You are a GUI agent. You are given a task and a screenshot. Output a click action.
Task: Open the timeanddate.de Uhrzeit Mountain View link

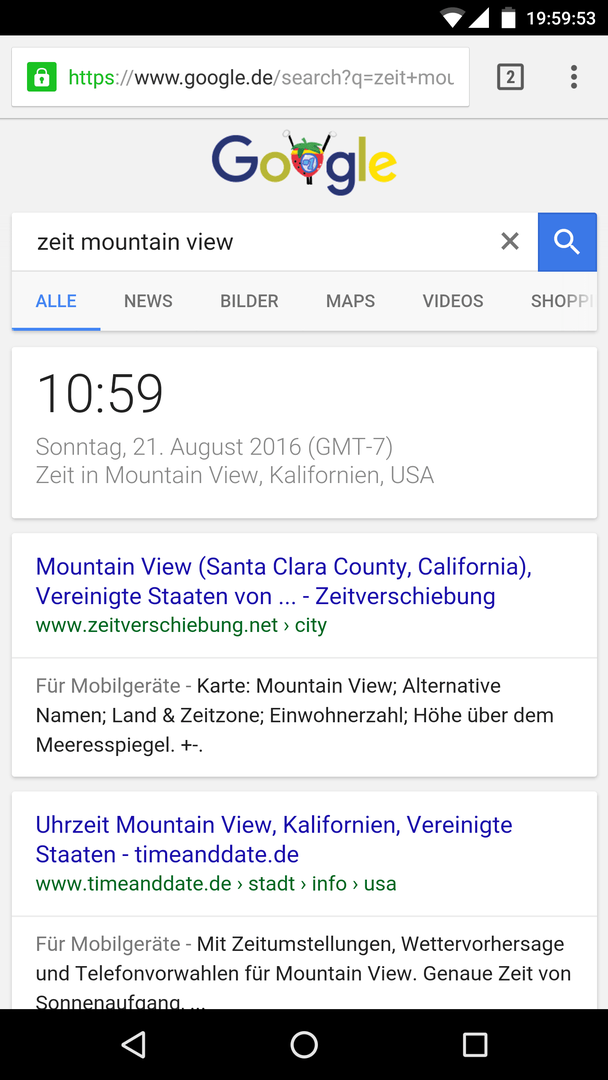pos(274,840)
